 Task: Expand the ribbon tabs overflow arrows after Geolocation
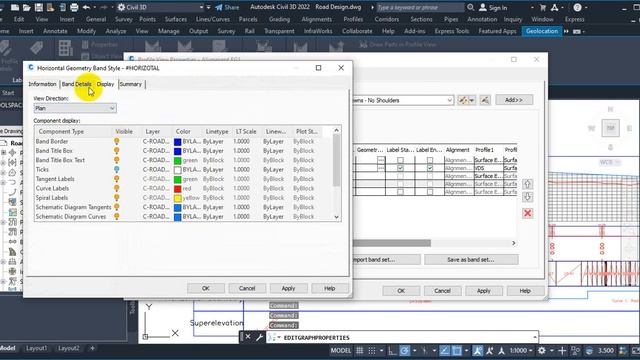coord(566,31)
